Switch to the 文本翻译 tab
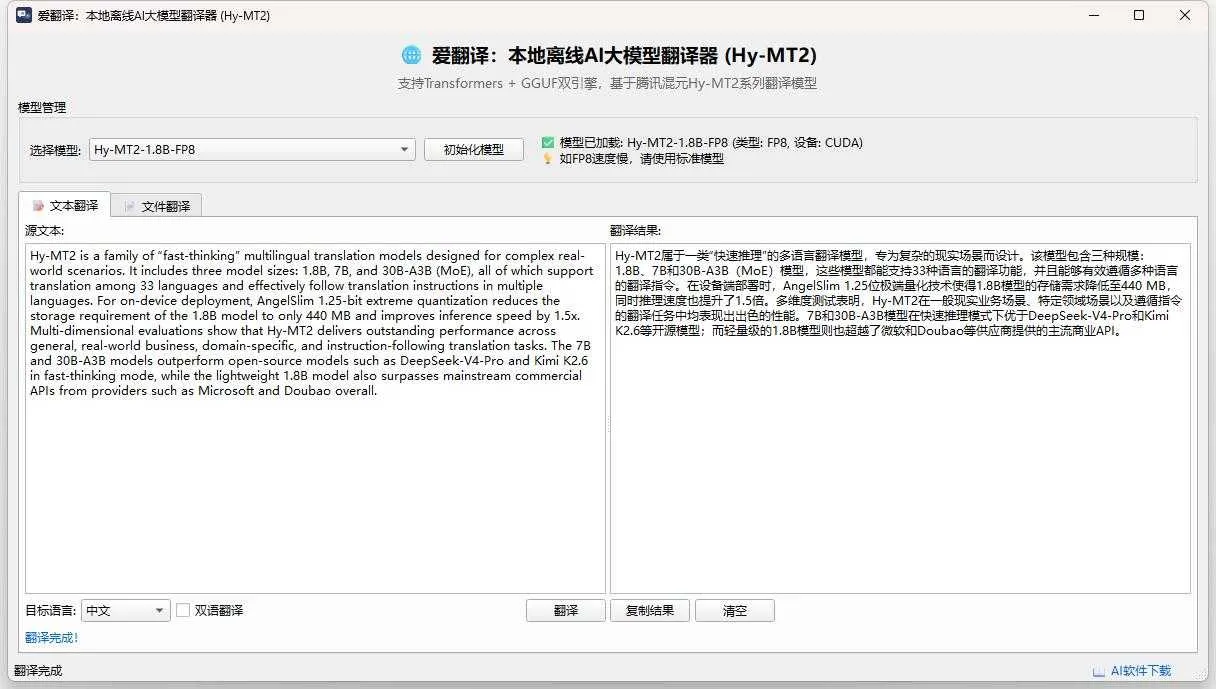Viewport: 1216px width, 689px height. coord(65,205)
